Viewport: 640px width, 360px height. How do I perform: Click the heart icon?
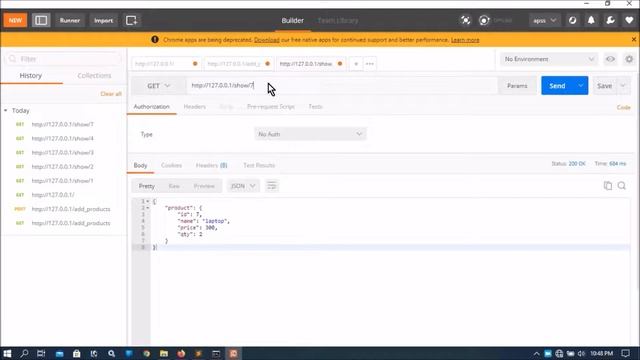[x=629, y=20]
